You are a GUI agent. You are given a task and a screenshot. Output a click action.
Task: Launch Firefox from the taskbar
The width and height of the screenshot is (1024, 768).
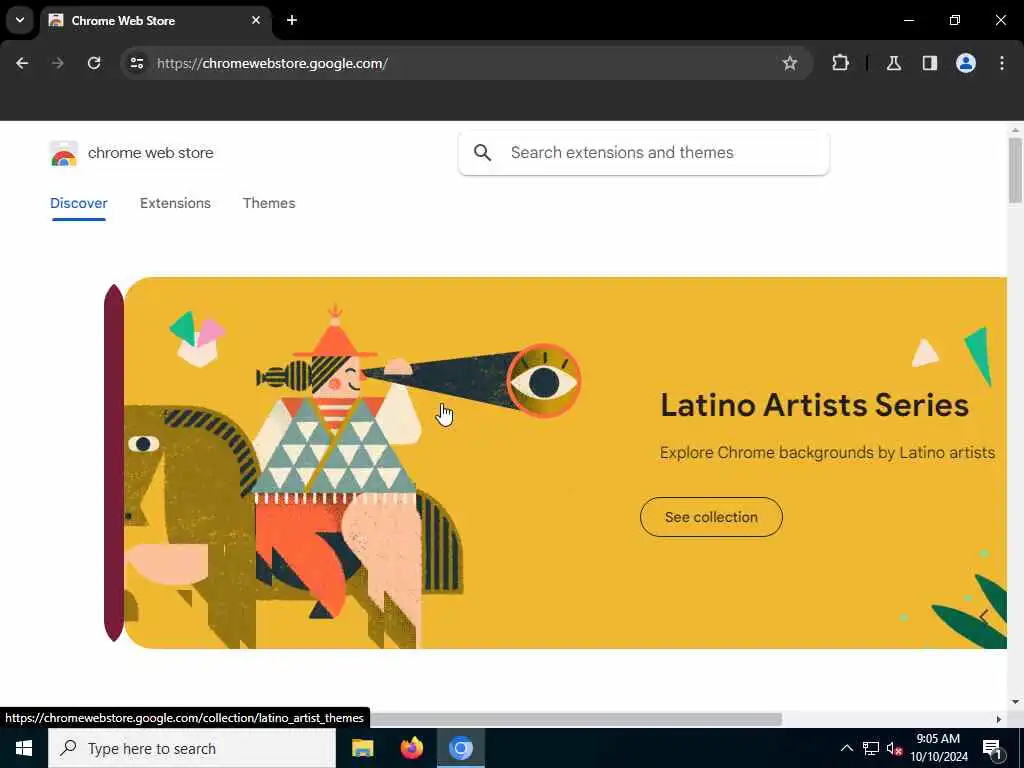411,748
